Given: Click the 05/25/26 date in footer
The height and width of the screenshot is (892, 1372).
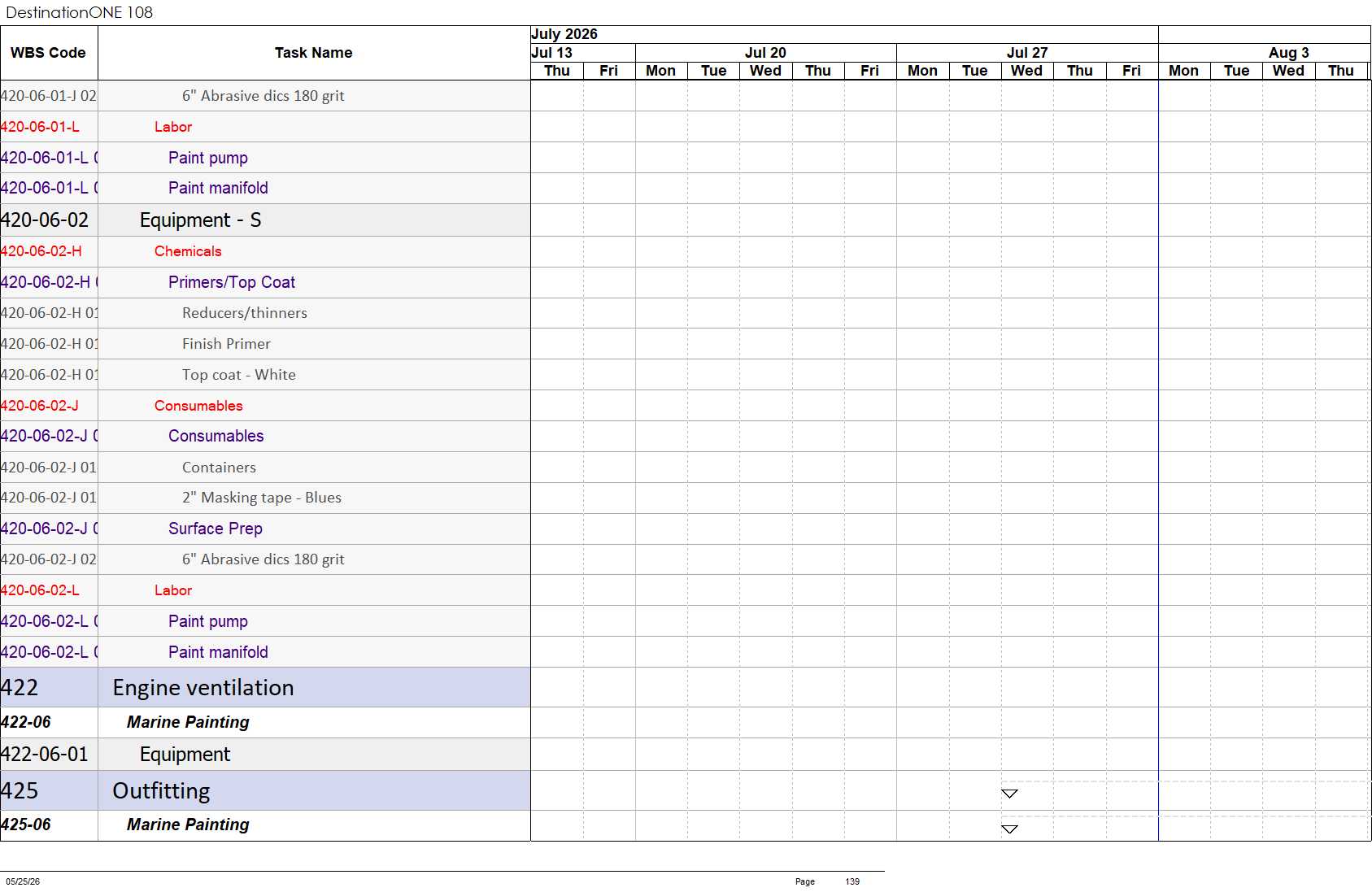Looking at the screenshot, I should pos(23,881).
